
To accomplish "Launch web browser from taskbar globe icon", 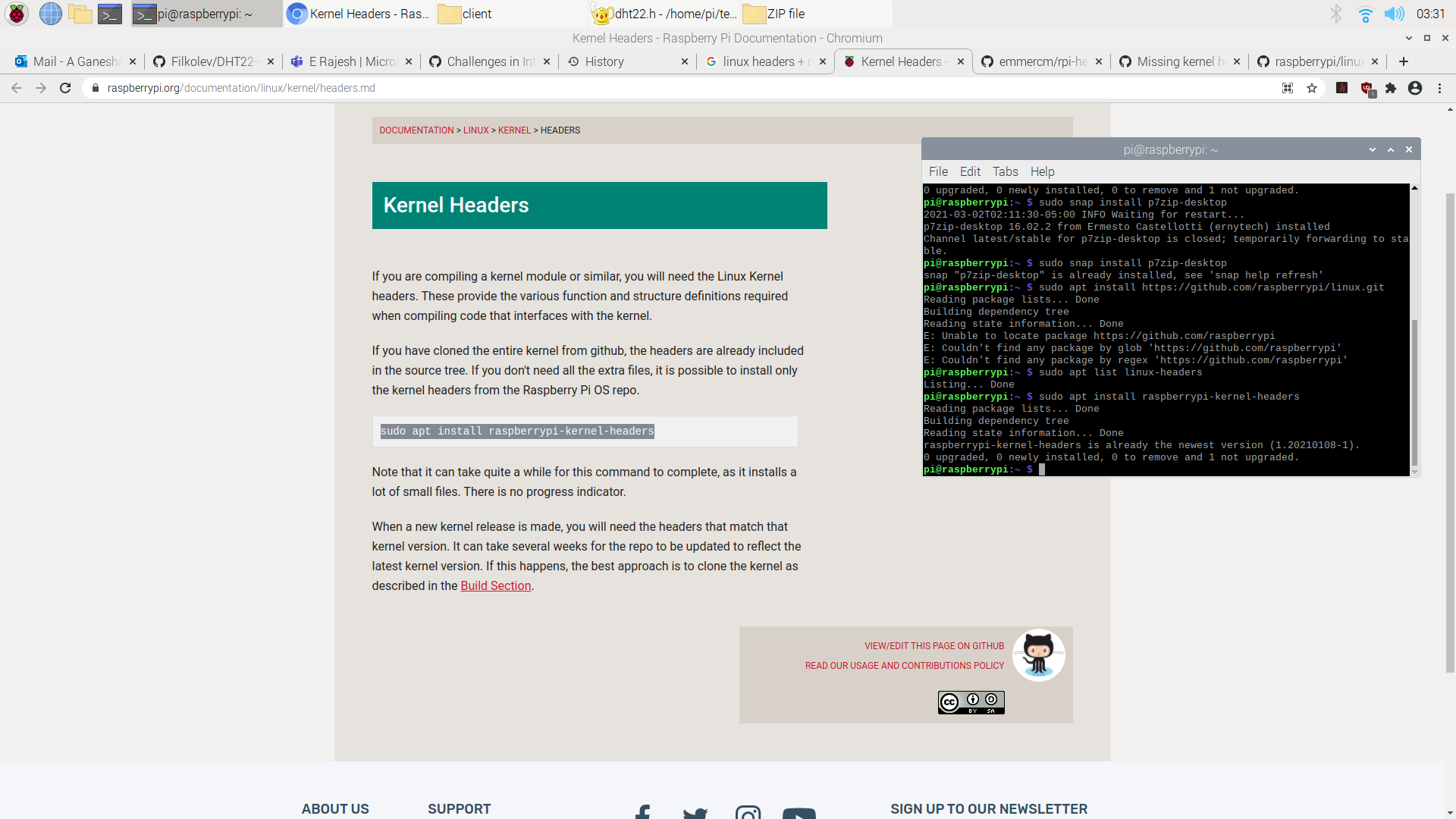I will [x=51, y=14].
